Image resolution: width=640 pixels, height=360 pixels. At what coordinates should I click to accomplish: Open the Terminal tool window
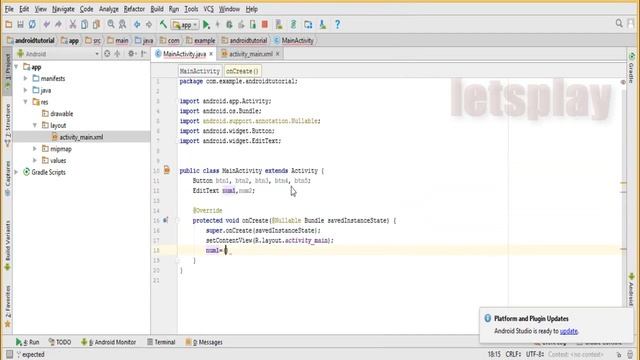tap(161, 342)
